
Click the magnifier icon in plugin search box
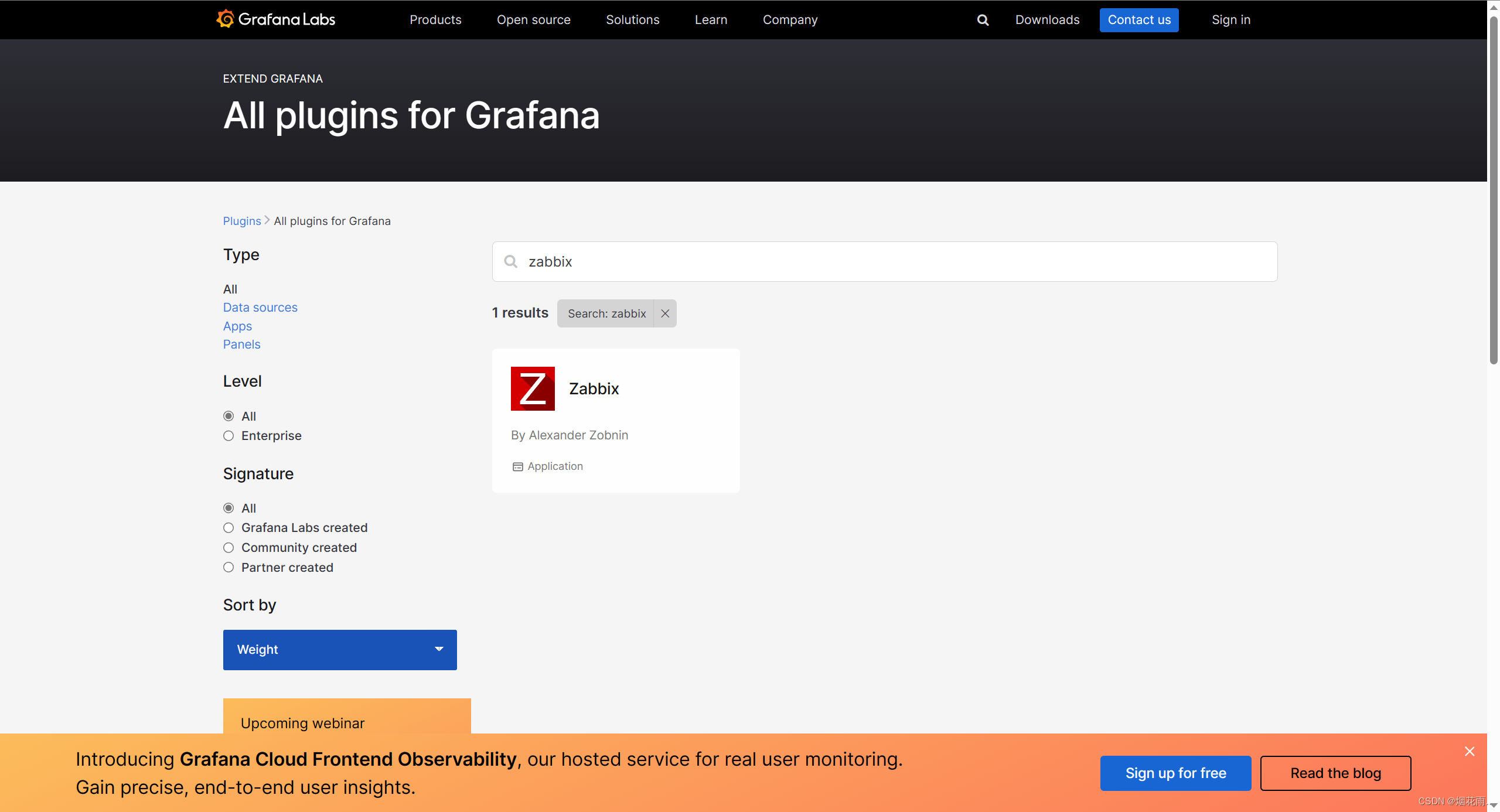pos(511,261)
